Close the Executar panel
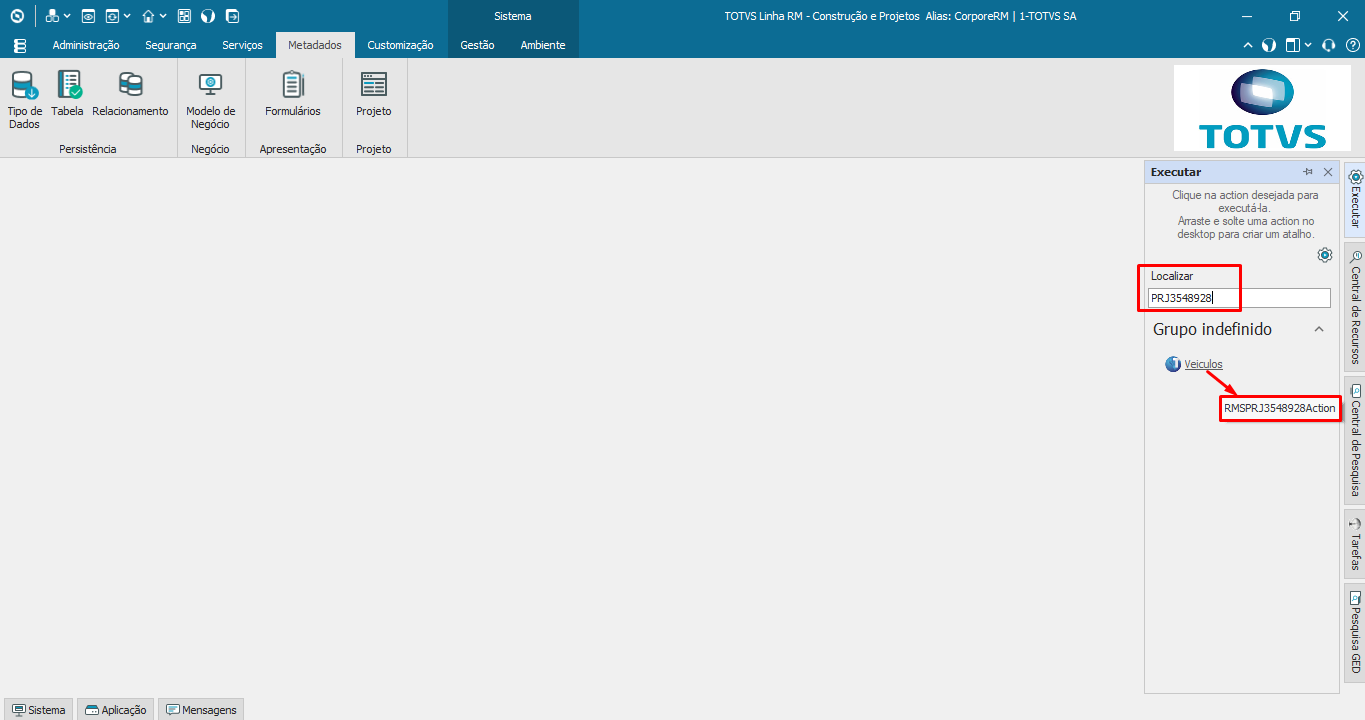The height and width of the screenshot is (720, 1365). (x=1328, y=172)
